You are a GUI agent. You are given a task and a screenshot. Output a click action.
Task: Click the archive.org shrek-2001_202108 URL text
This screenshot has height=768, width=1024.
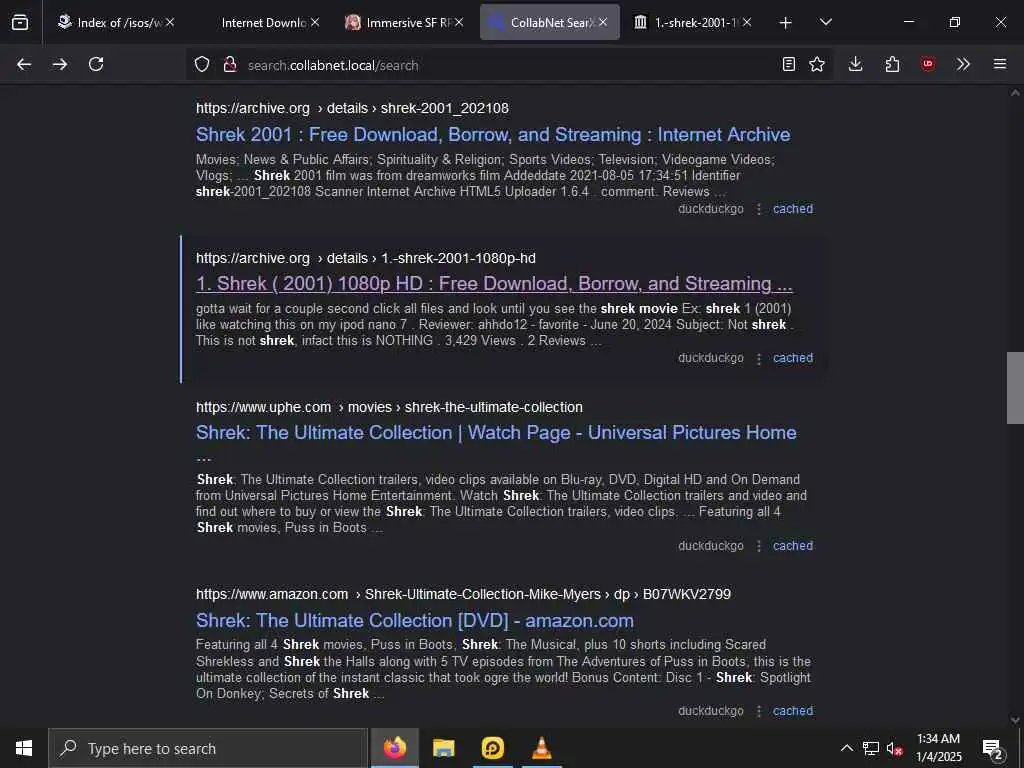pos(352,108)
